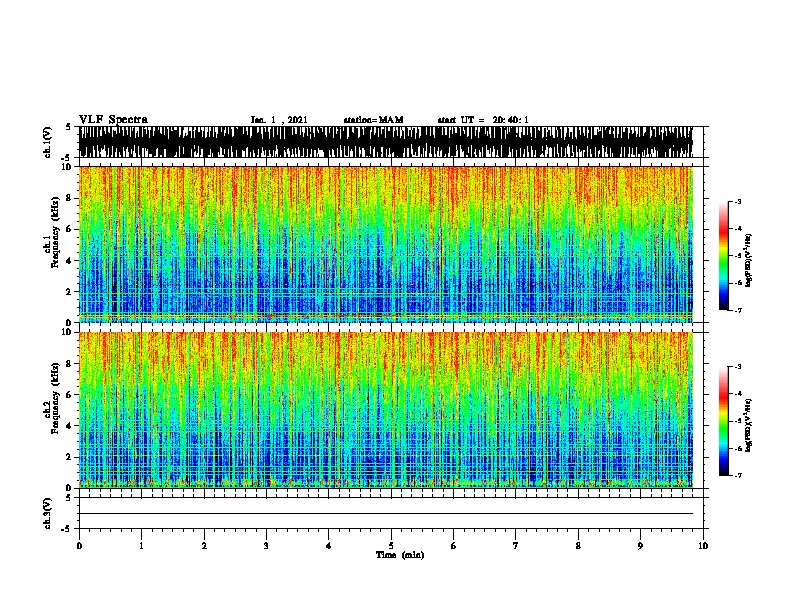Screen dimensions: 792x612
Task: Click the "ch.1 Frequency (kHz)" axis label
Action: point(52,233)
